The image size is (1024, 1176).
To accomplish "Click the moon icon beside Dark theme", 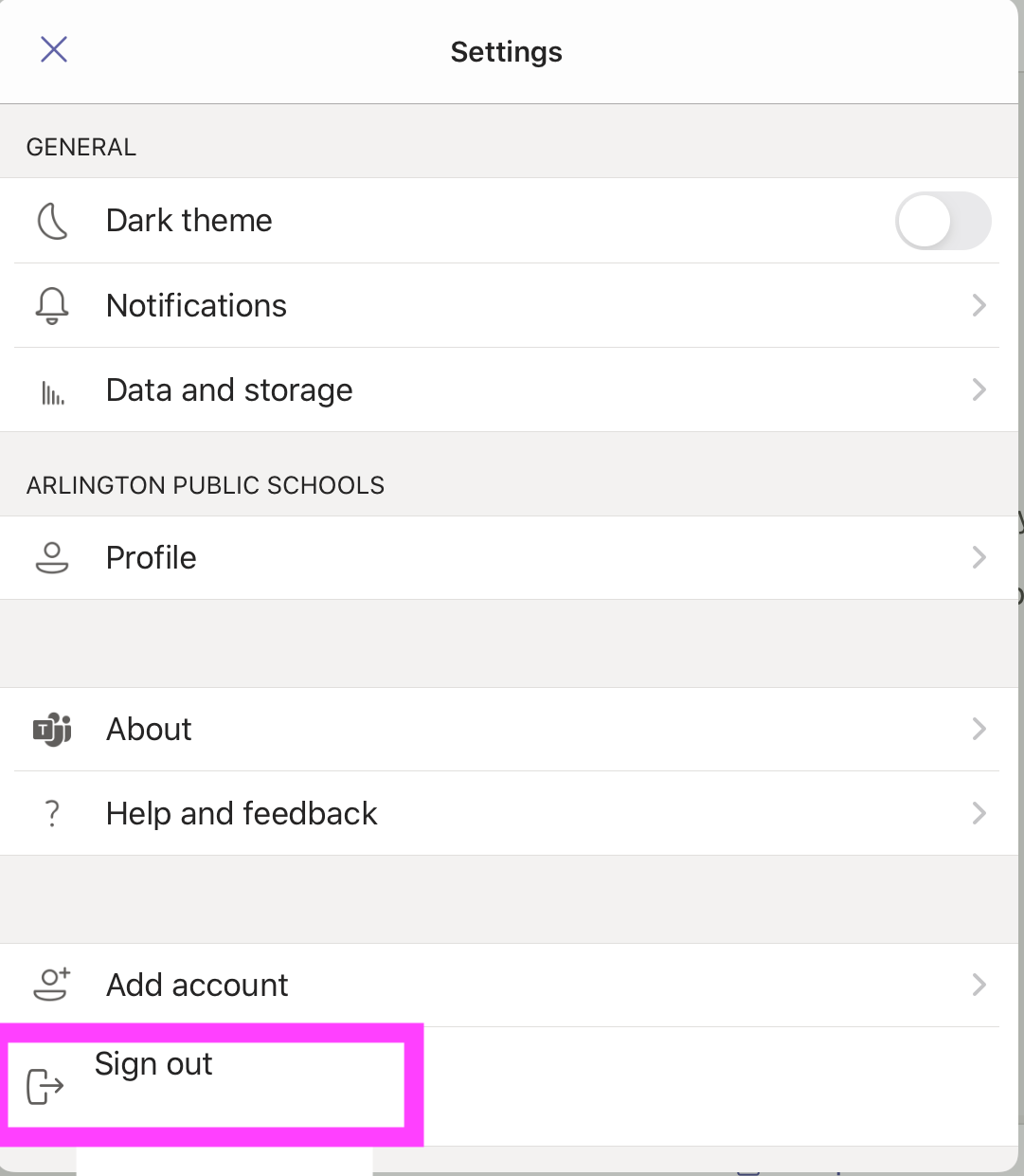I will [x=52, y=222].
